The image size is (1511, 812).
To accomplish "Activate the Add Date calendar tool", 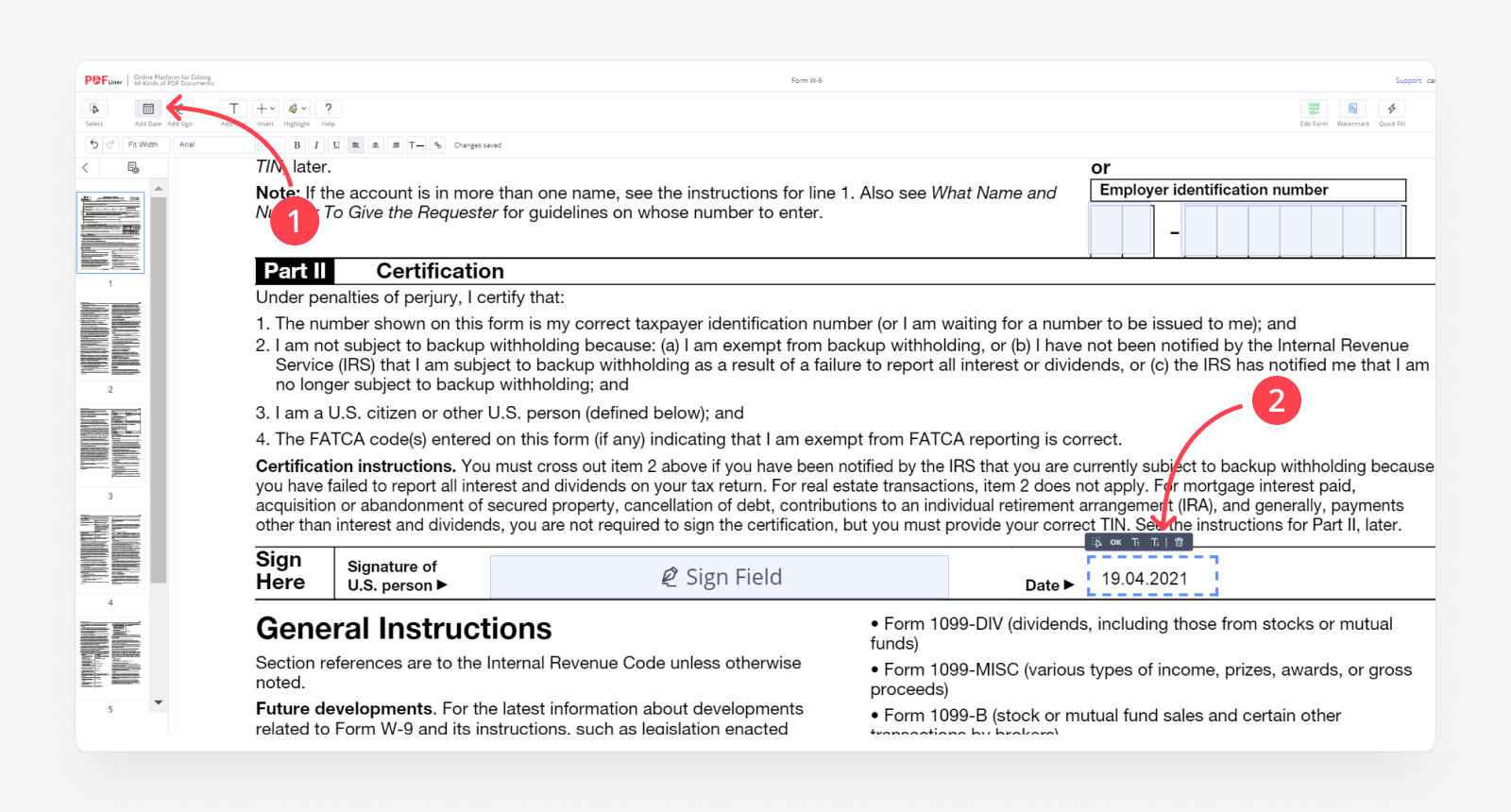I will (148, 110).
